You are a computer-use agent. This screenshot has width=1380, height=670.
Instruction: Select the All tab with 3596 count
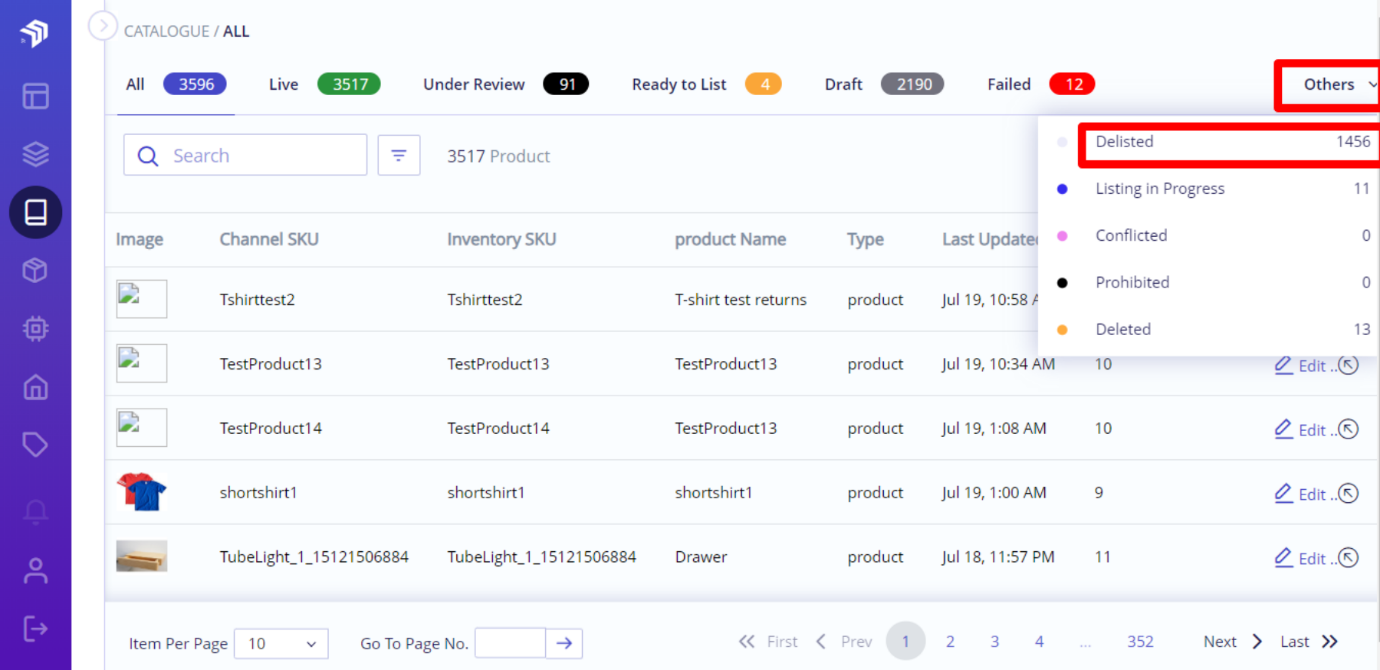[x=176, y=84]
